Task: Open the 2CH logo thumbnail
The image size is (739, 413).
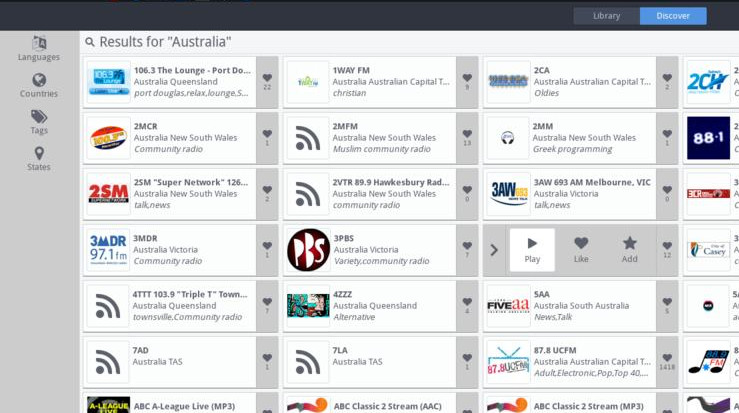Action: pyautogui.click(x=708, y=82)
